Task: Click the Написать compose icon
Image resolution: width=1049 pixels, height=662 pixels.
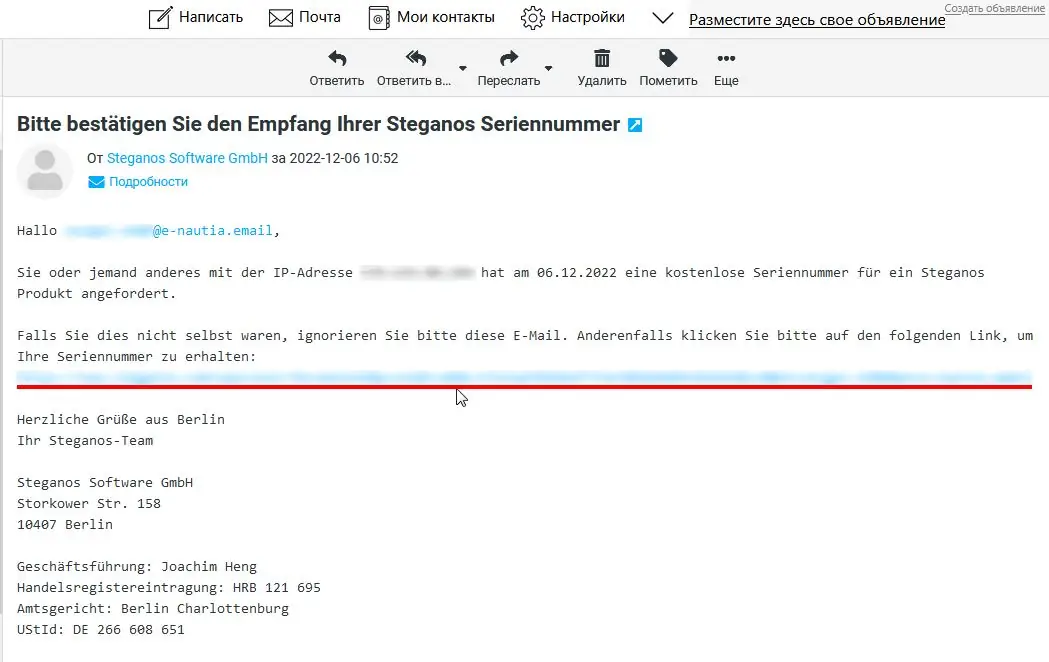Action: click(x=160, y=17)
